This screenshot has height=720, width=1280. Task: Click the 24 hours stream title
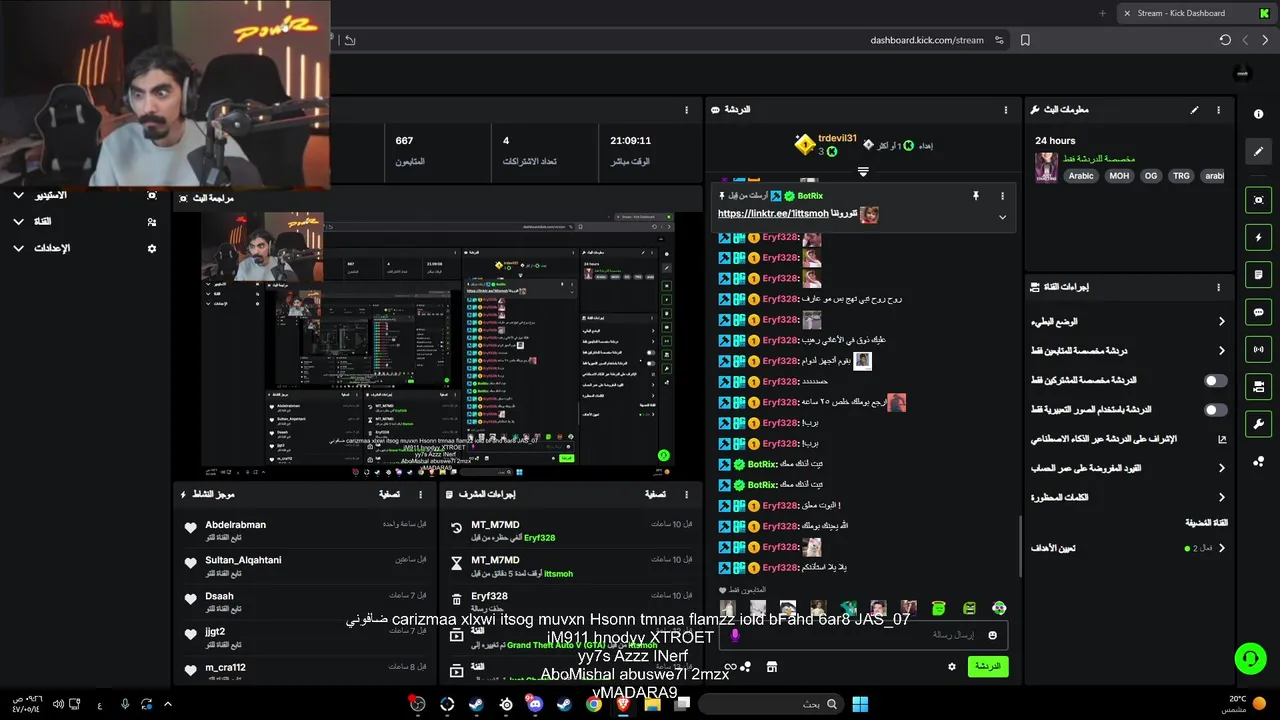point(1055,141)
